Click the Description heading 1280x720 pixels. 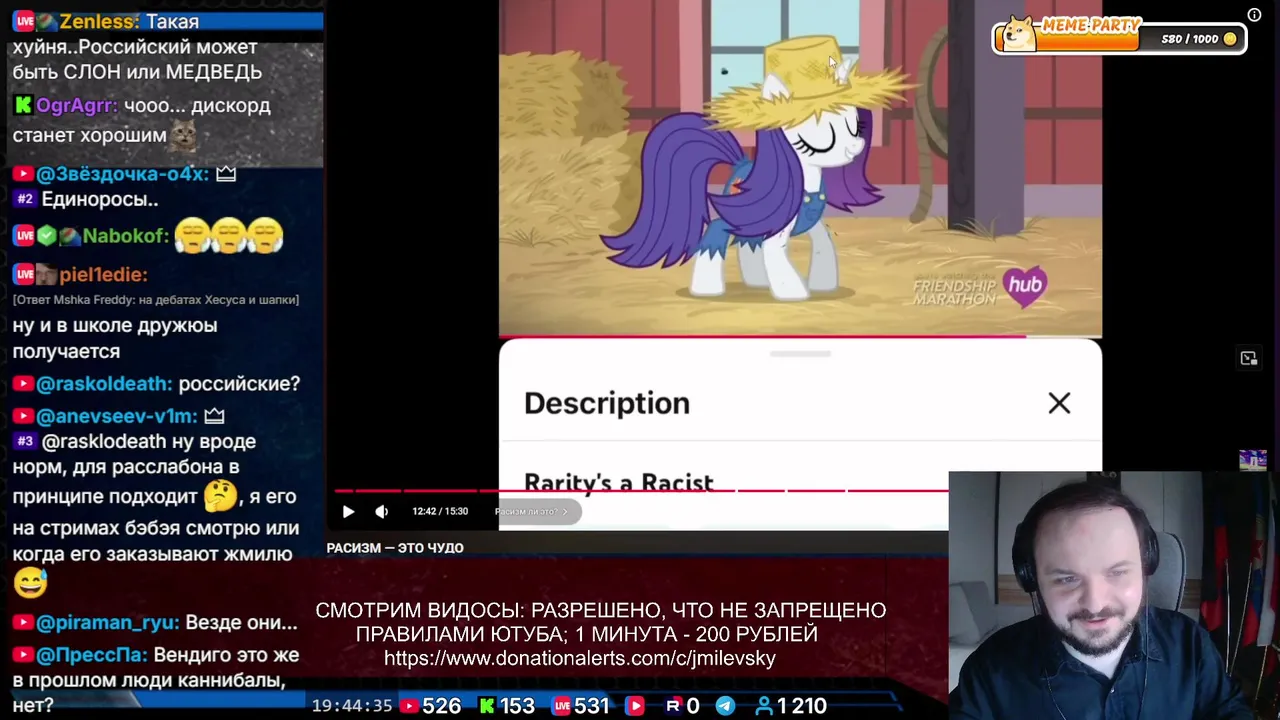(x=607, y=403)
